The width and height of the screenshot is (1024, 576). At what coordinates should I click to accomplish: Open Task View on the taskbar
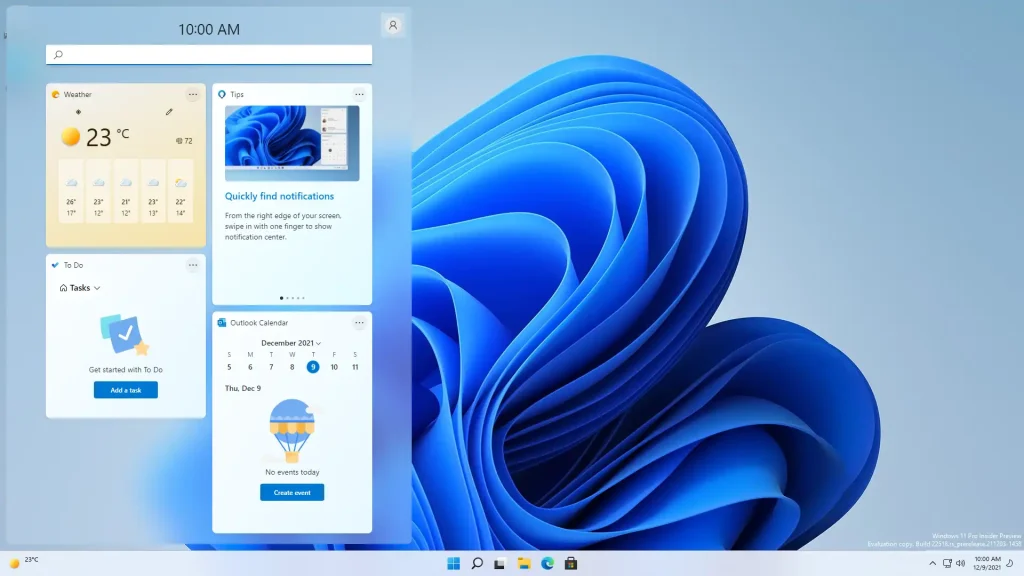pos(500,564)
